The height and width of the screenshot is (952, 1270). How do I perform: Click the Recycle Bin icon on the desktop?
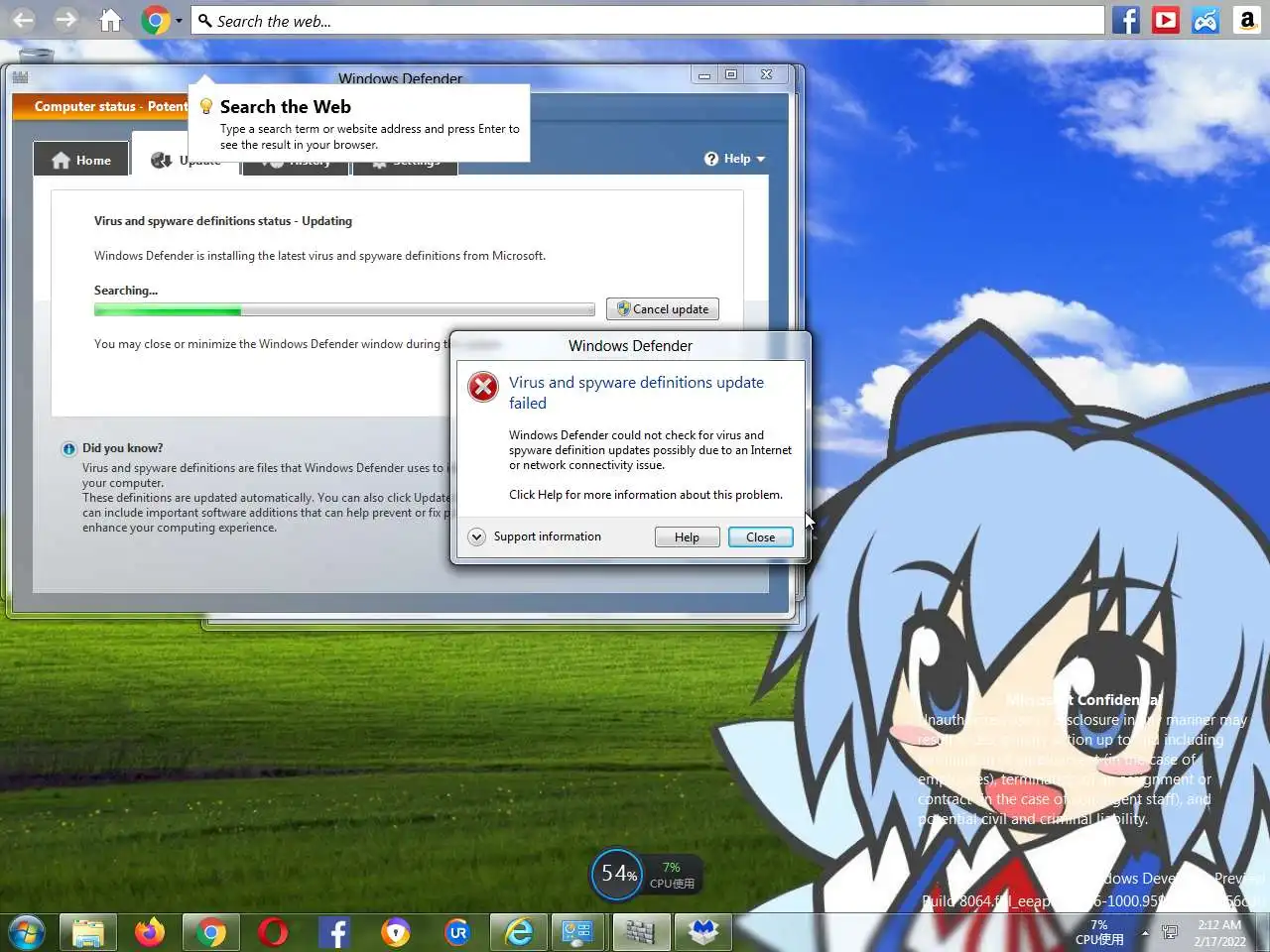(36, 54)
